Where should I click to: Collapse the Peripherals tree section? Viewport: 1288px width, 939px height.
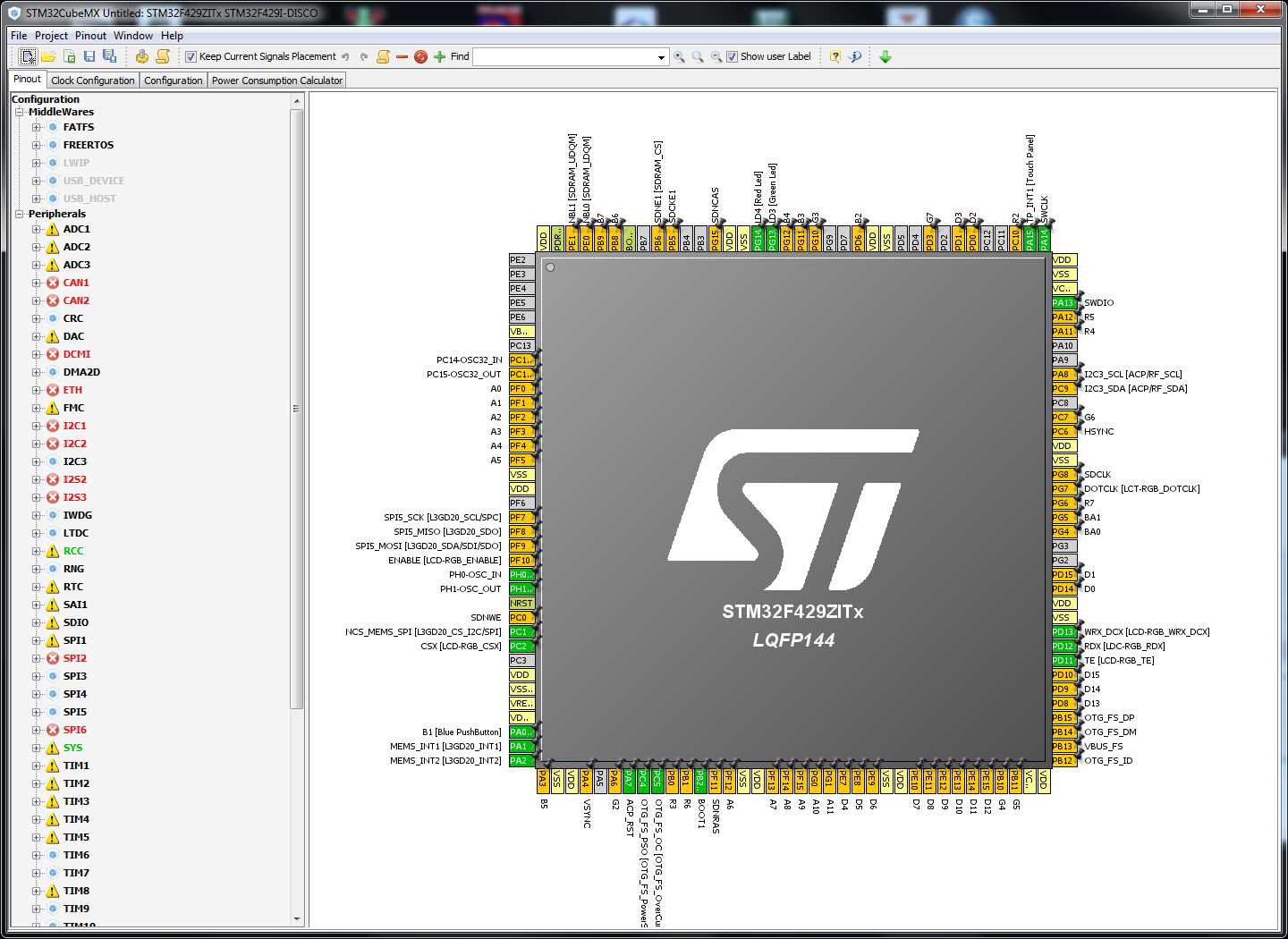pos(19,214)
